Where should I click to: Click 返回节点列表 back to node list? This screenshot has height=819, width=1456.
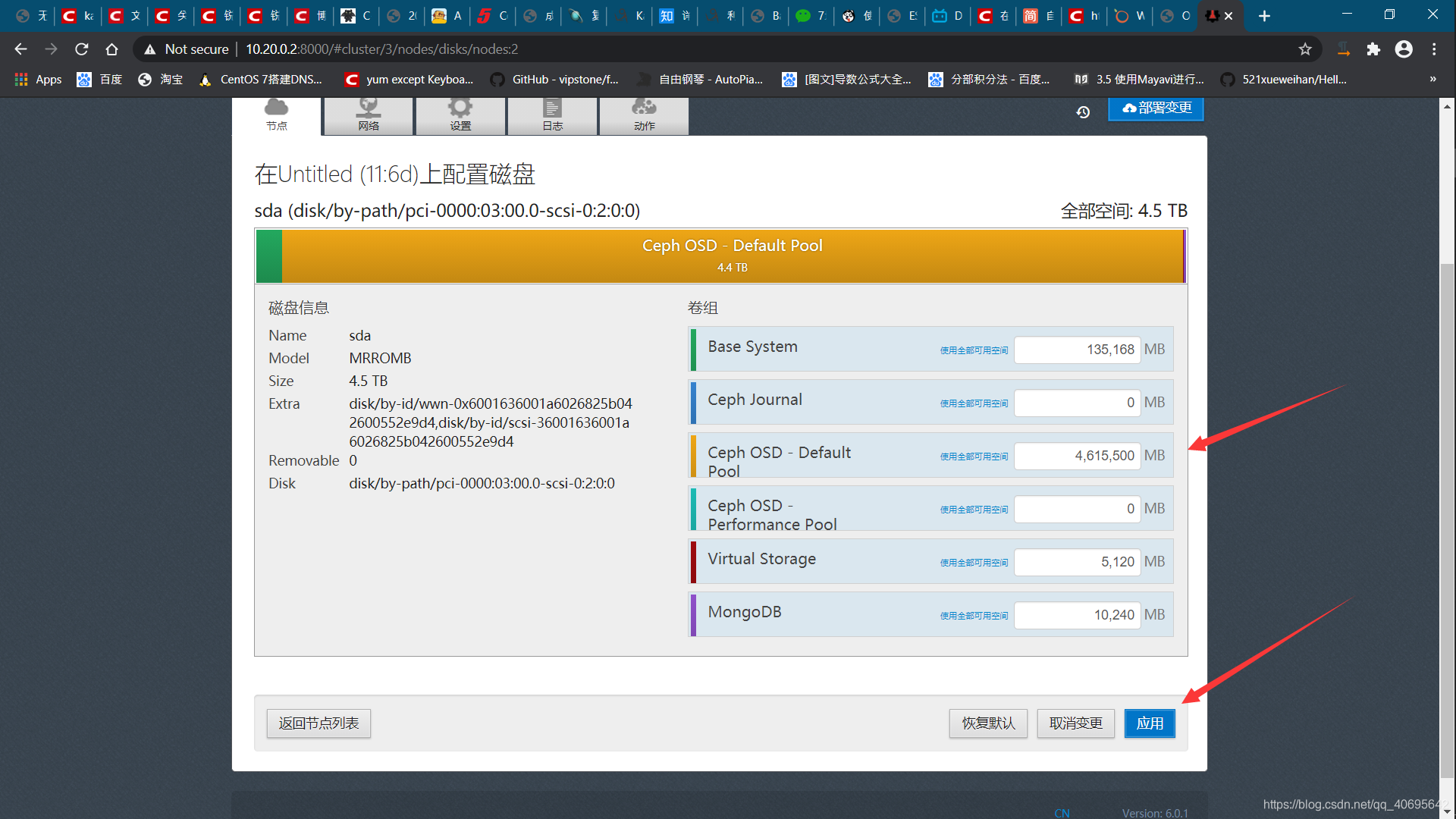coord(318,723)
